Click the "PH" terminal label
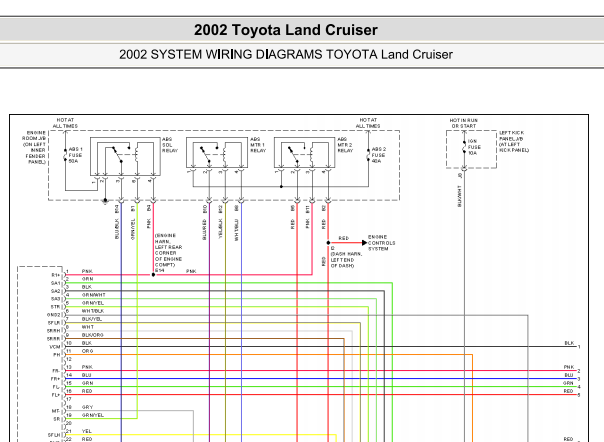This screenshot has height=442, width=604. tap(57, 355)
